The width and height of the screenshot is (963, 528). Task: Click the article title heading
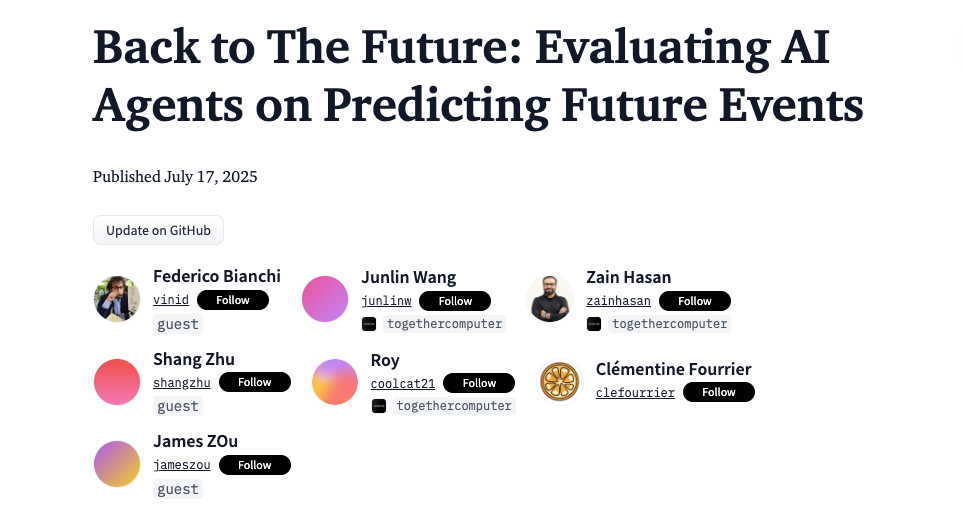(478, 76)
